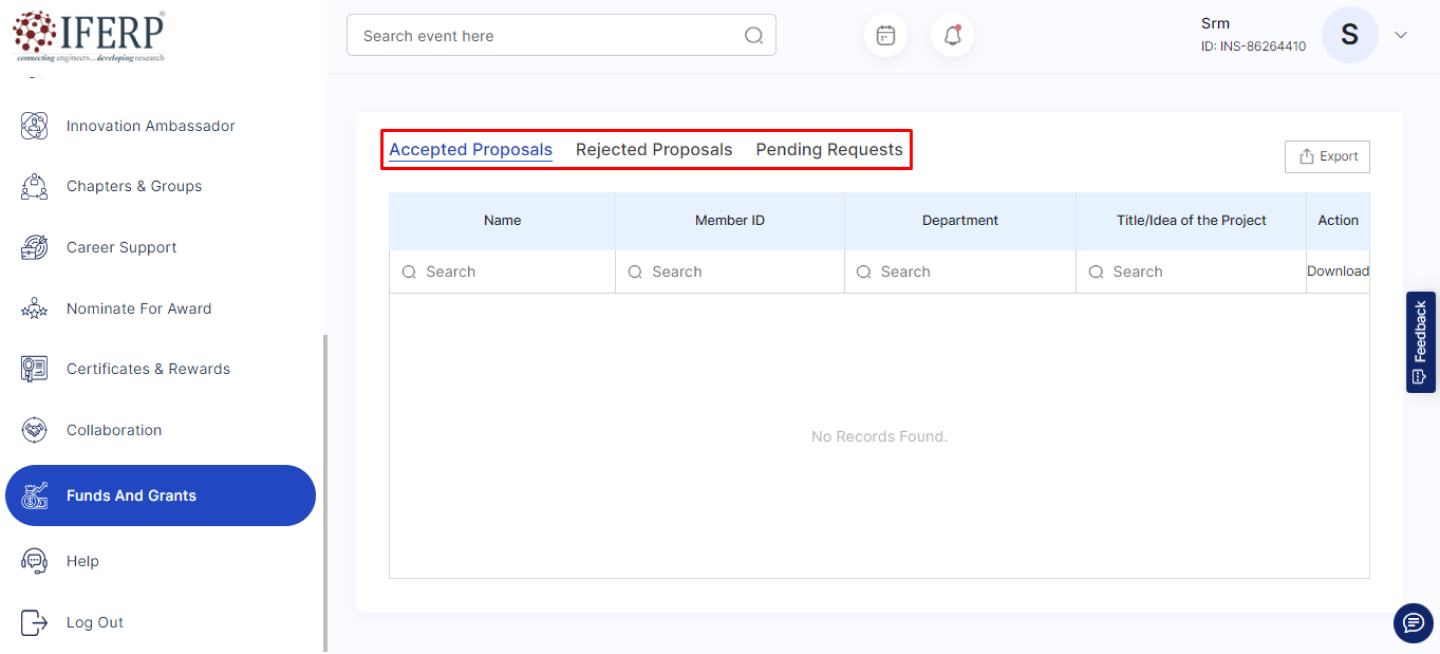Export the proposals table
Viewport: 1440px width, 654px height.
[1327, 157]
